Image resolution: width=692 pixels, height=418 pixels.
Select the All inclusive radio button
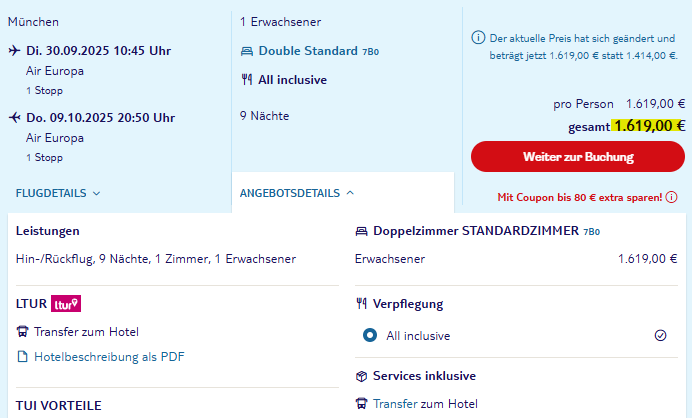[x=370, y=335]
